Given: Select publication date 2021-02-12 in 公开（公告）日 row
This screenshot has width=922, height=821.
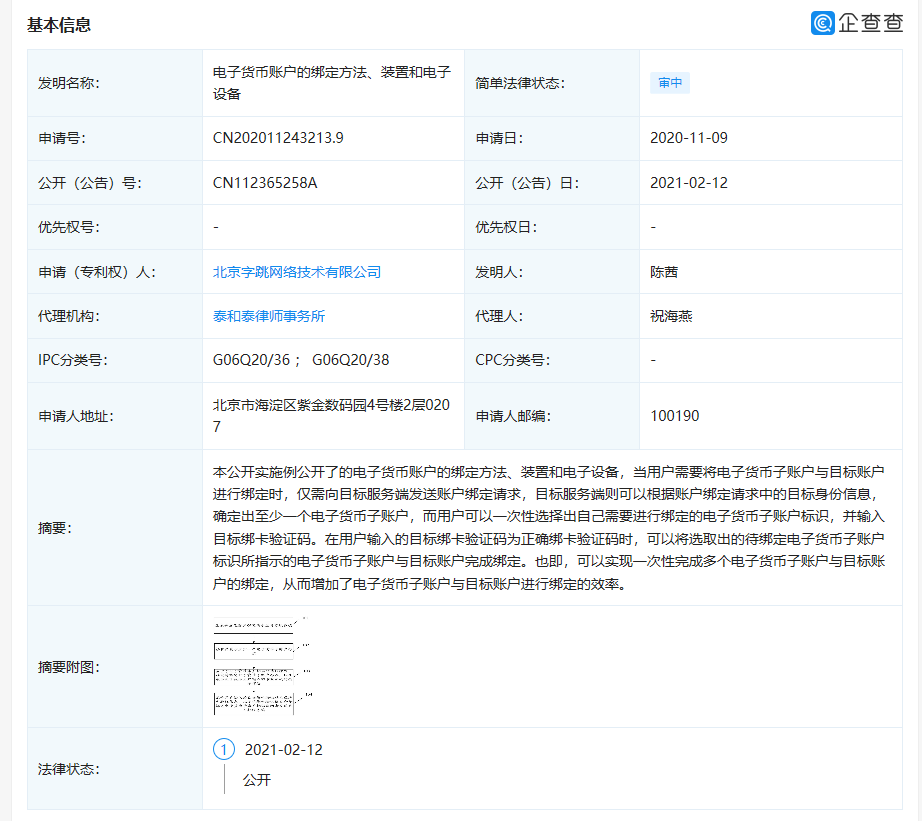Looking at the screenshot, I should coord(689,183).
